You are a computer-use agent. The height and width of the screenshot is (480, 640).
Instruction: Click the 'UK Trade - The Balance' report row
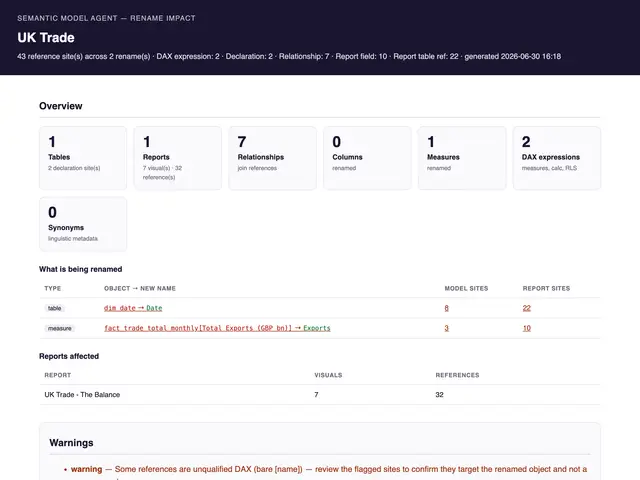tap(320, 395)
